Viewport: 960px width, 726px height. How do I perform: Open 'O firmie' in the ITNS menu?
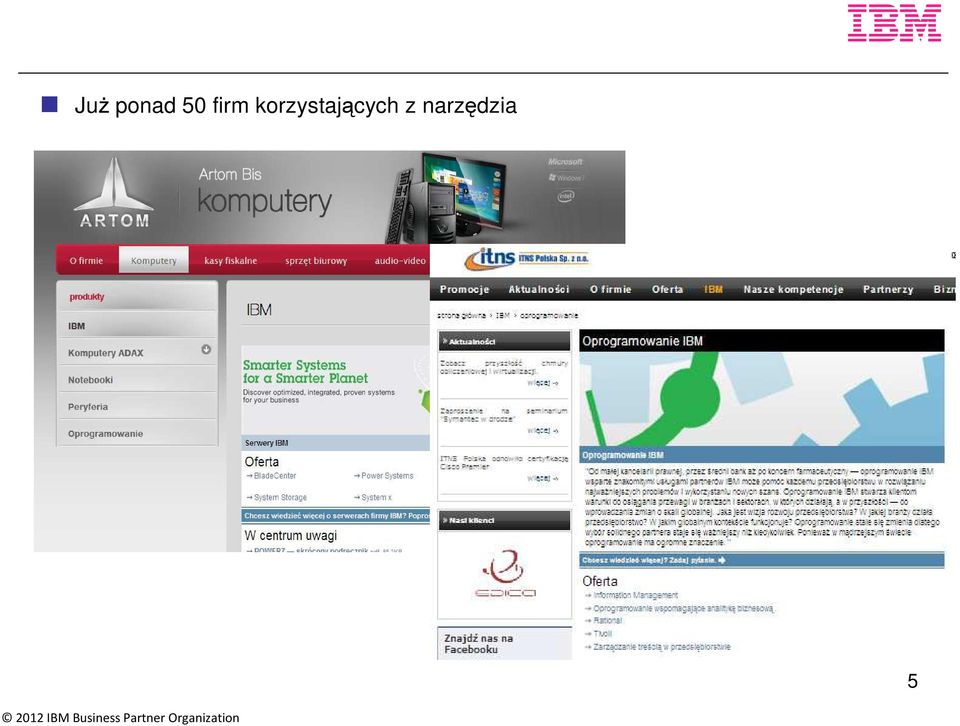tap(610, 290)
